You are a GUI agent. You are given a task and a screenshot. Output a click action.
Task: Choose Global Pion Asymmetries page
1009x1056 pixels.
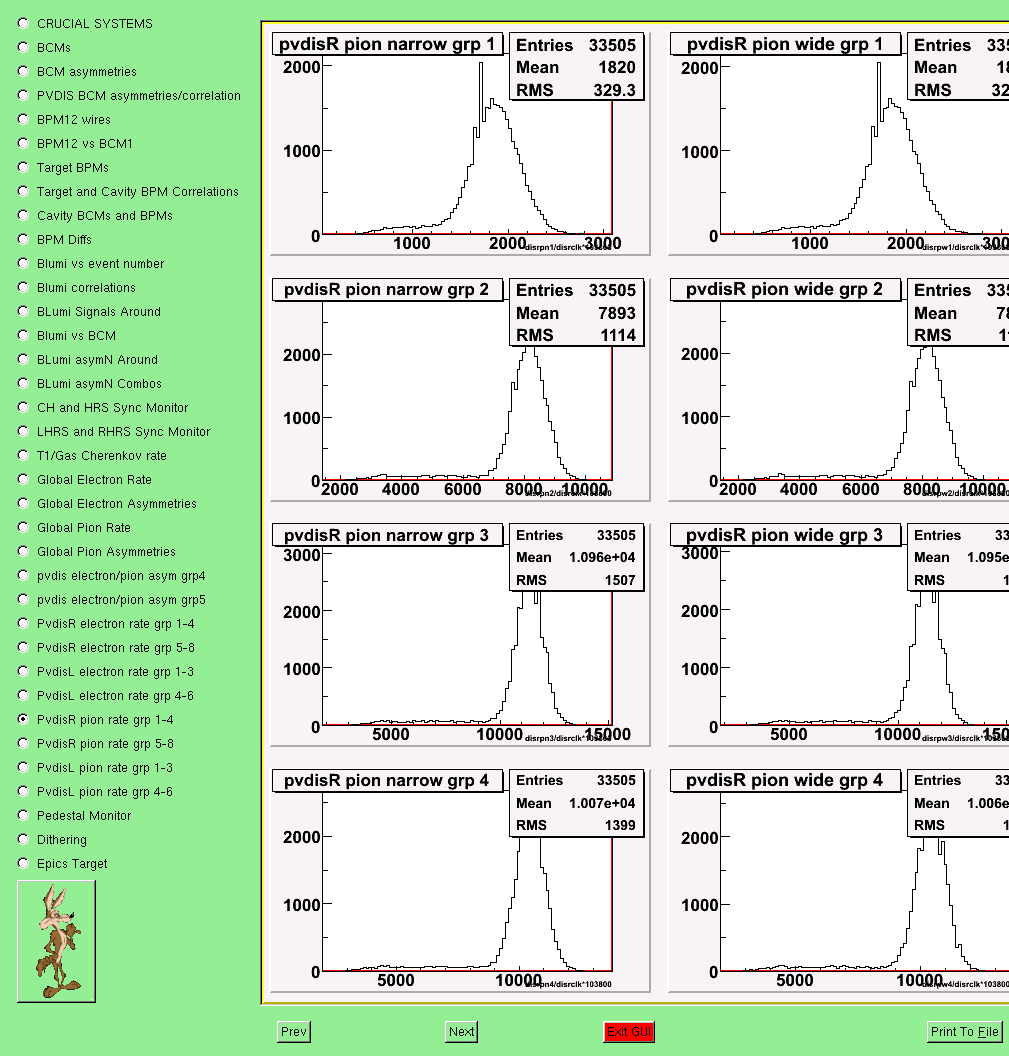click(24, 552)
